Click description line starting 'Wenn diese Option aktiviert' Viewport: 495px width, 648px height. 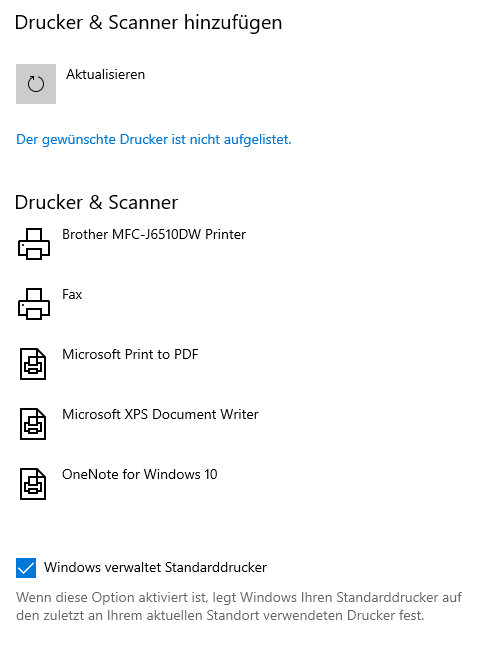click(239, 598)
